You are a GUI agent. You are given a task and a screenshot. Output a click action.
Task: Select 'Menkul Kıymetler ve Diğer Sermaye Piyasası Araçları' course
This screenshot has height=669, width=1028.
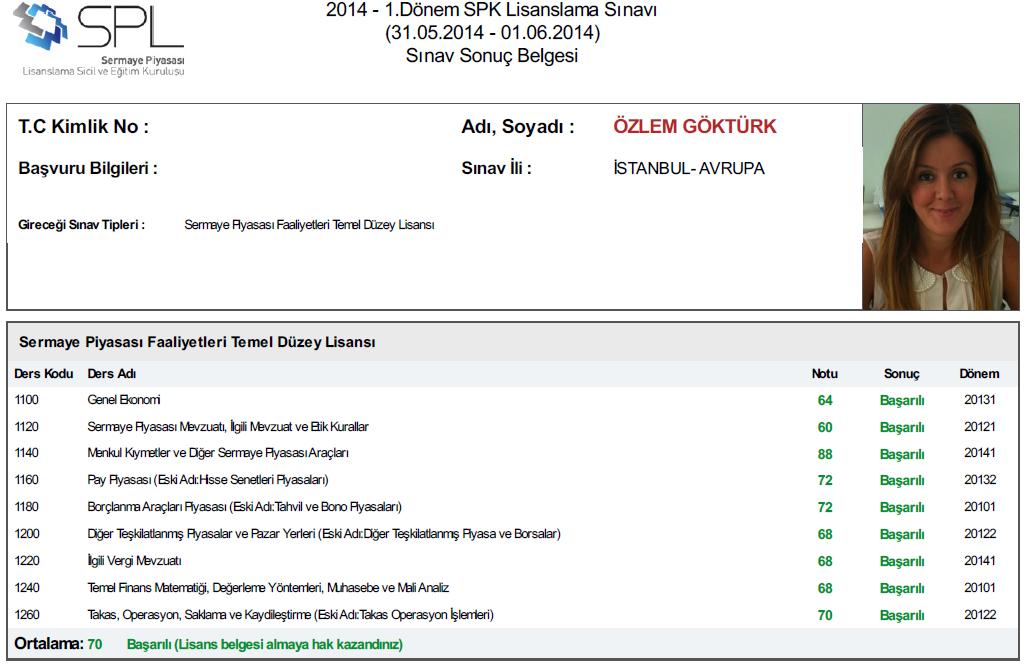(x=218, y=453)
